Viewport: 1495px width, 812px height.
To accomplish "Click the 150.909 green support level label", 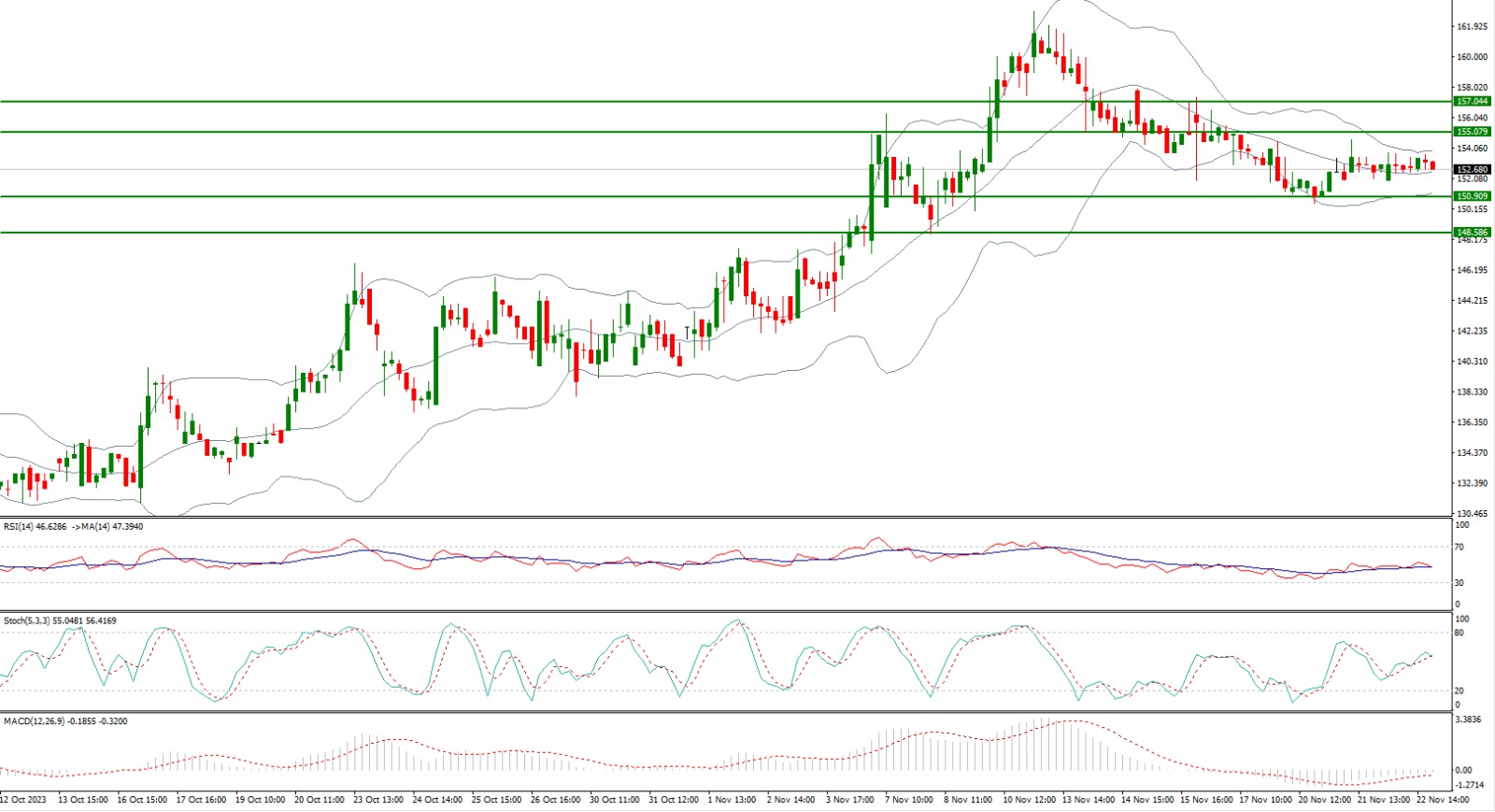I will click(1472, 196).
